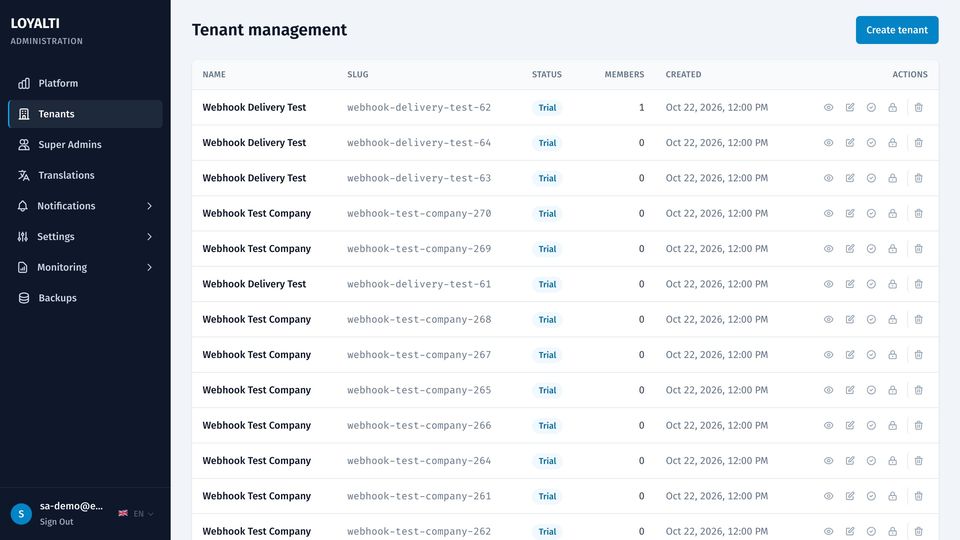The height and width of the screenshot is (540, 960).
Task: View tenant webhook-delivery-test-62 eye icon
Action: 828,107
